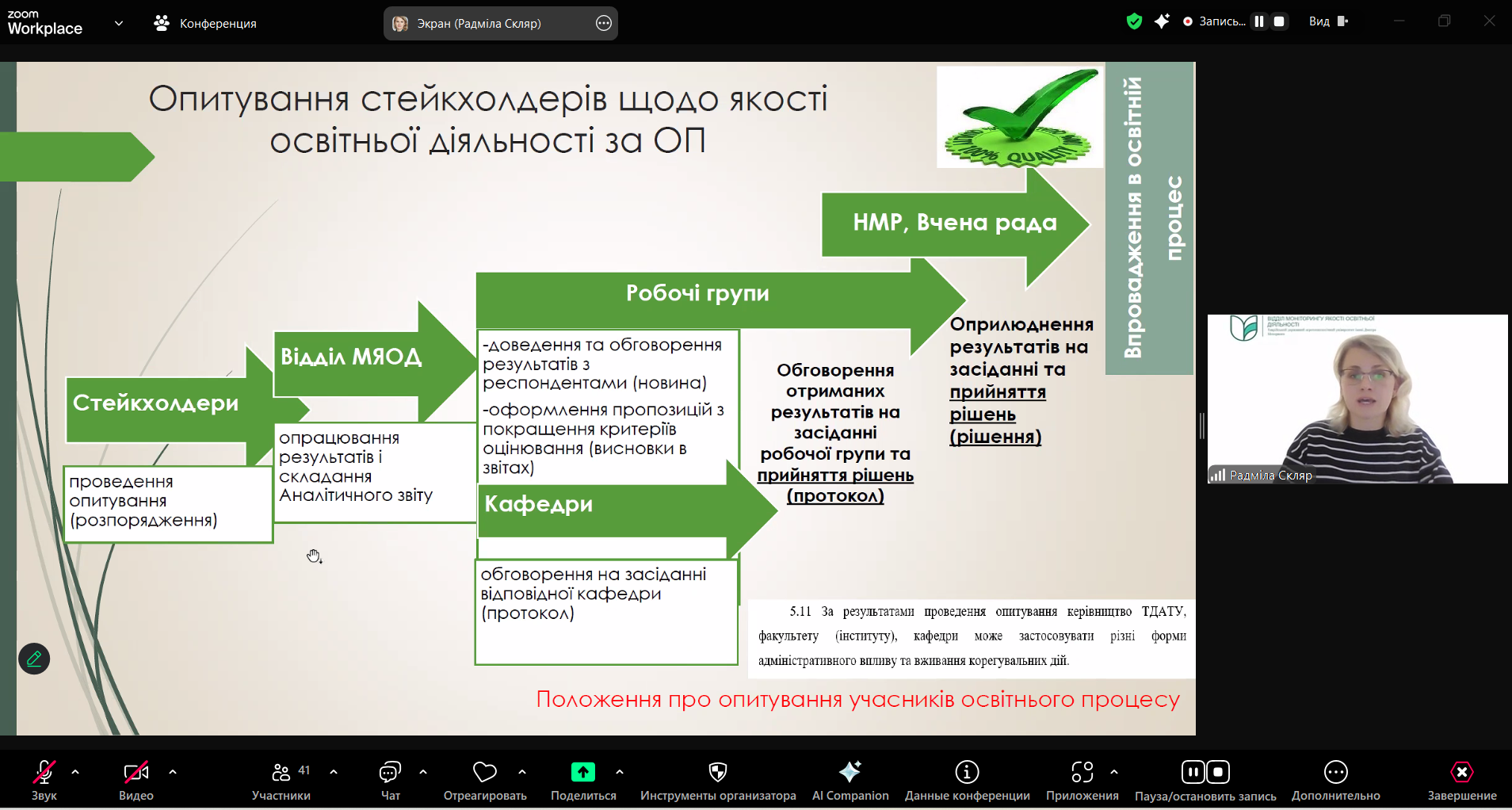The image size is (1512, 810).
Task: Click the Zoom Workplace logo
Action: tap(44, 23)
